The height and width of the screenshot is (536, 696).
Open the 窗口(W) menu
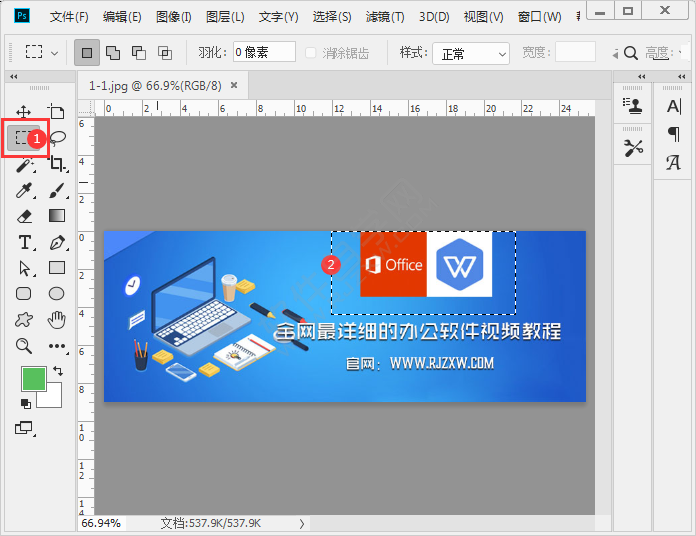(539, 17)
